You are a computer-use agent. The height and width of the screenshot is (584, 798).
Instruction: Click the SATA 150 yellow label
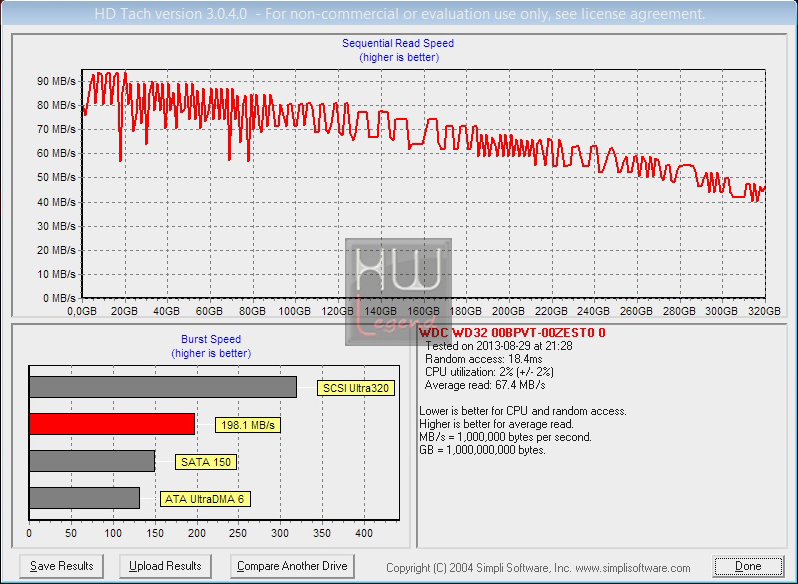point(206,462)
